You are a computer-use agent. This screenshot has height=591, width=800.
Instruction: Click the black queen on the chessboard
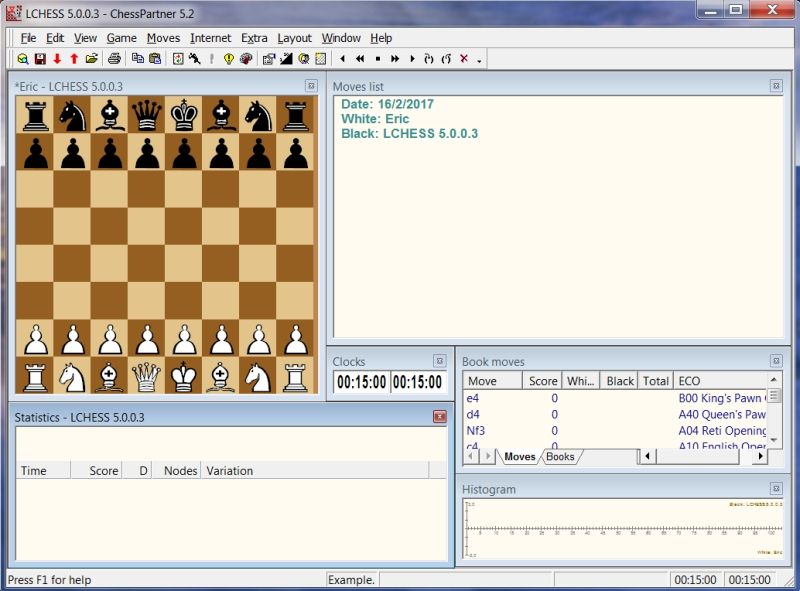146,114
